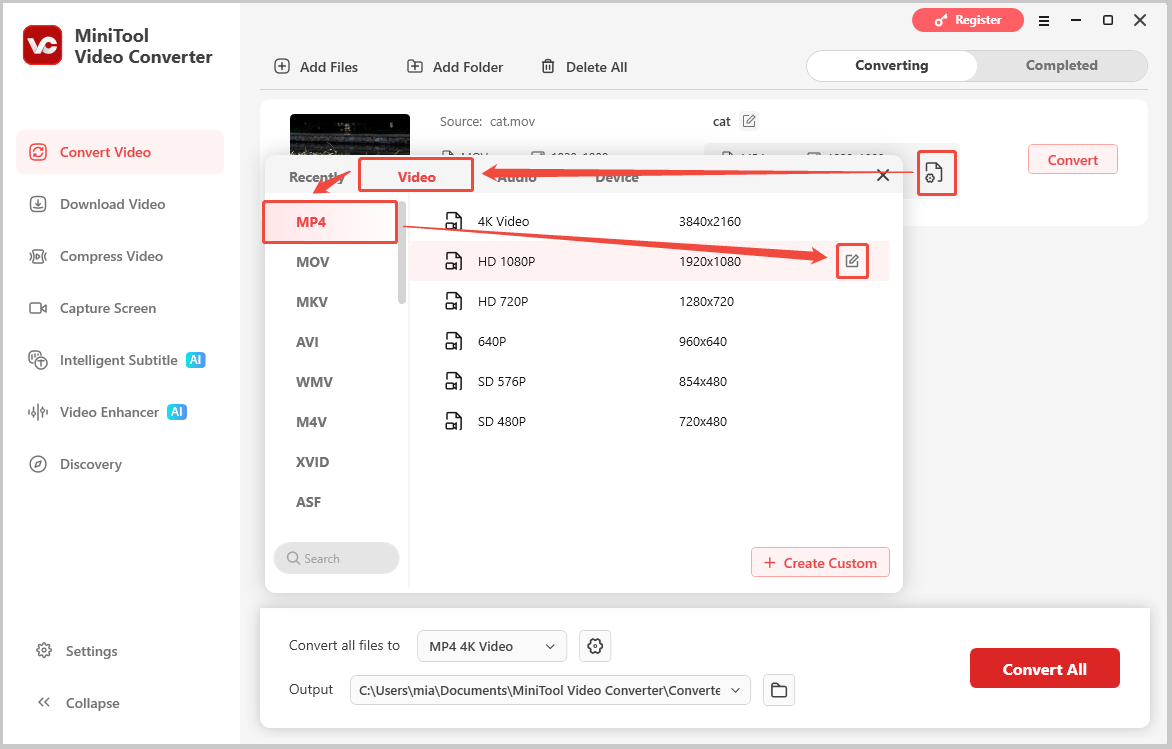1172x749 pixels.
Task: Click Delete All in the toolbar
Action: pyautogui.click(x=584, y=67)
